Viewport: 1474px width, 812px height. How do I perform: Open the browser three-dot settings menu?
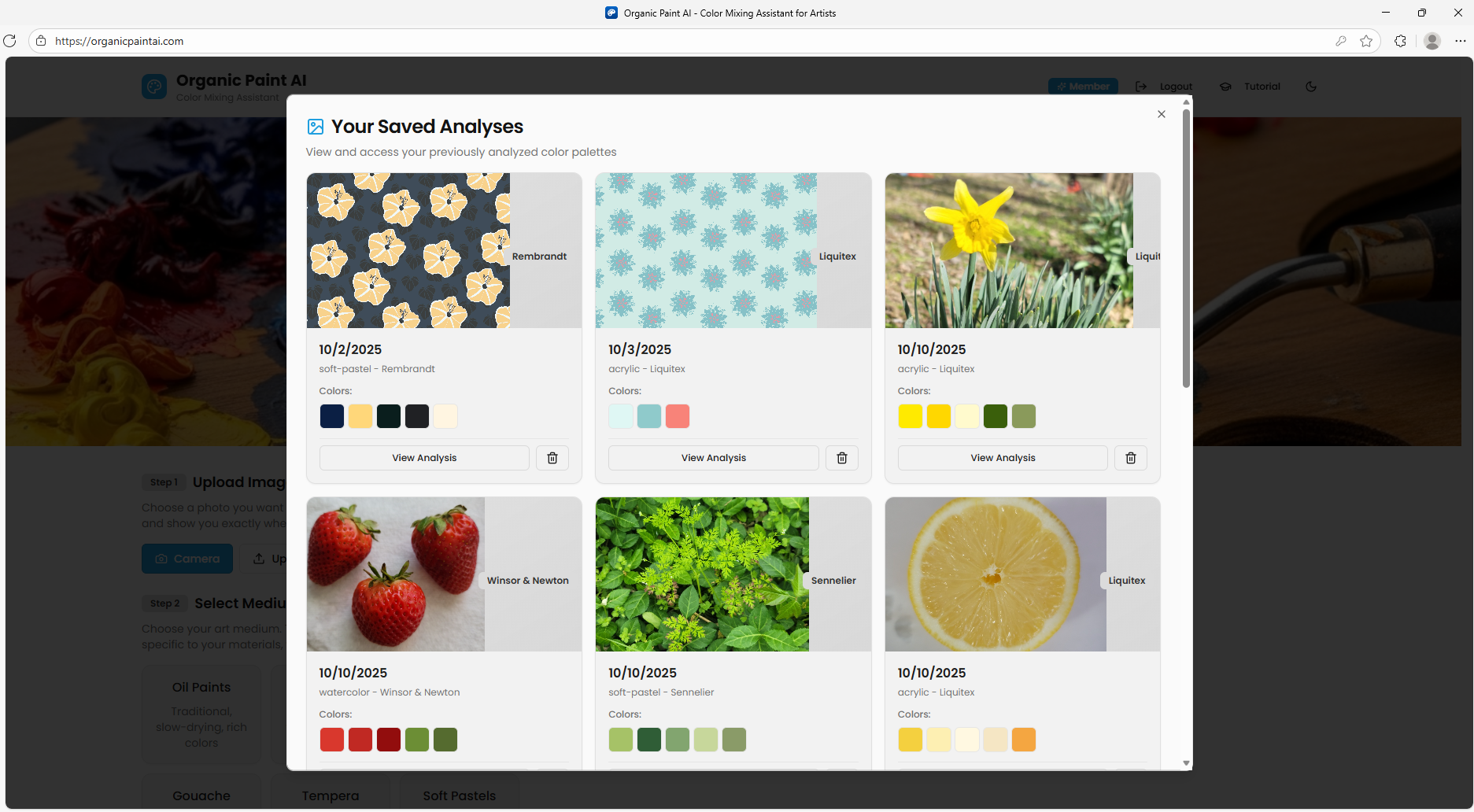1461,40
